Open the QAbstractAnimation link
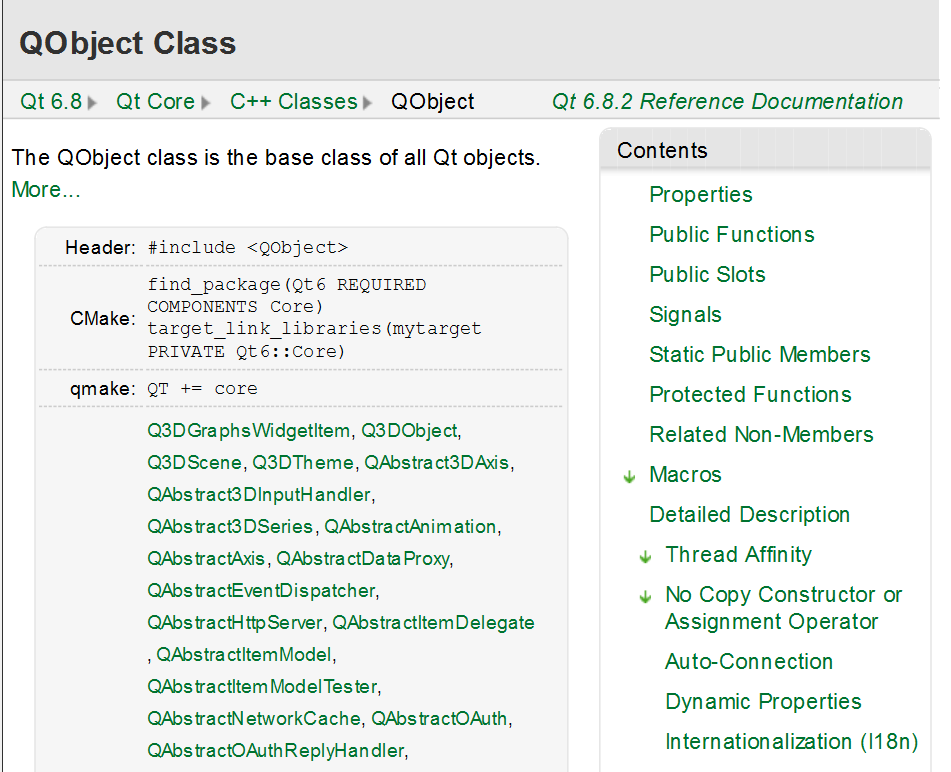 [x=410, y=526]
